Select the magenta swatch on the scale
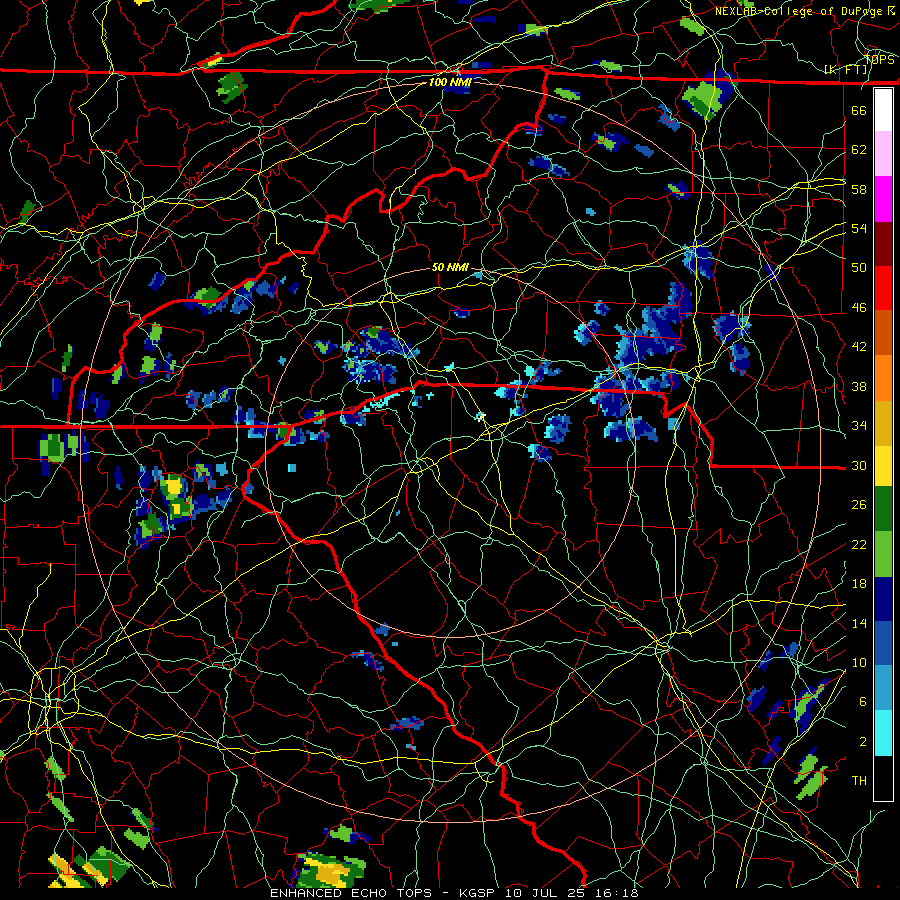 pos(883,199)
